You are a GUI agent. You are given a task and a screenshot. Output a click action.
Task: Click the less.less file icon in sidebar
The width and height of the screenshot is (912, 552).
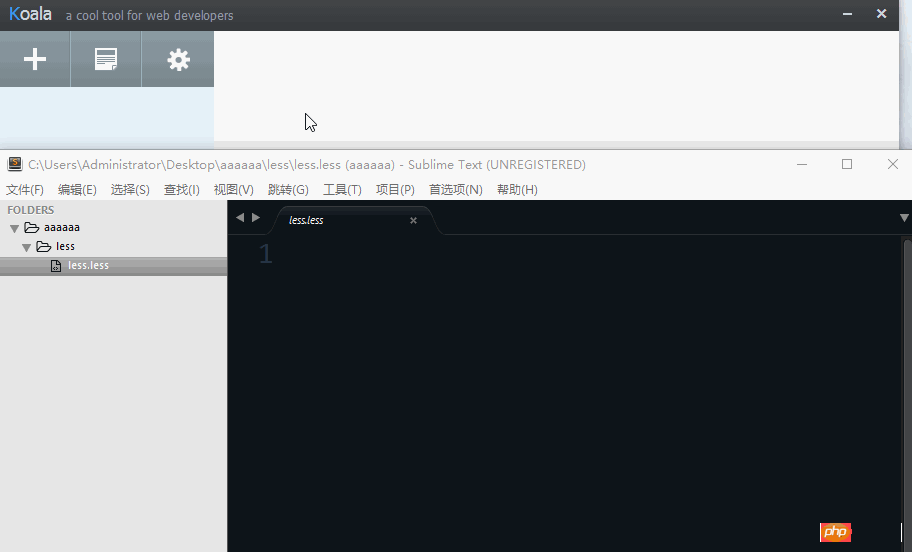coord(56,266)
